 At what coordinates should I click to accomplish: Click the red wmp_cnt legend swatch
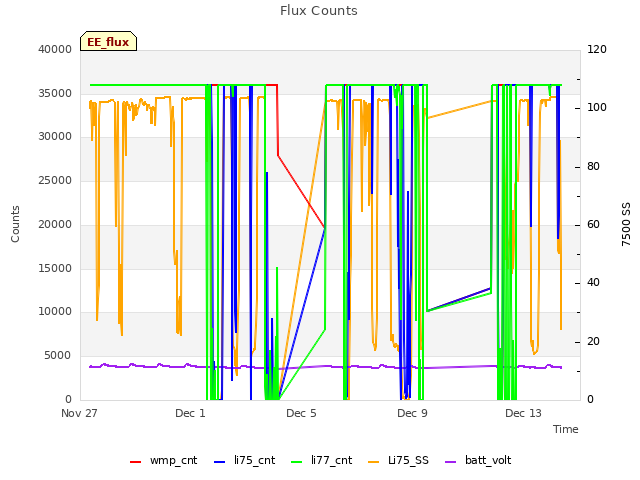pos(135,462)
